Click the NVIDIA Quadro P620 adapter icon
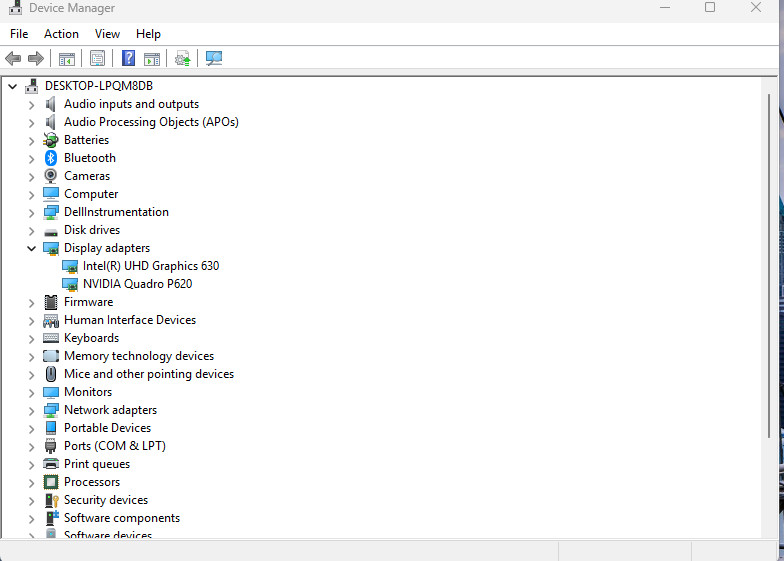 coord(70,284)
